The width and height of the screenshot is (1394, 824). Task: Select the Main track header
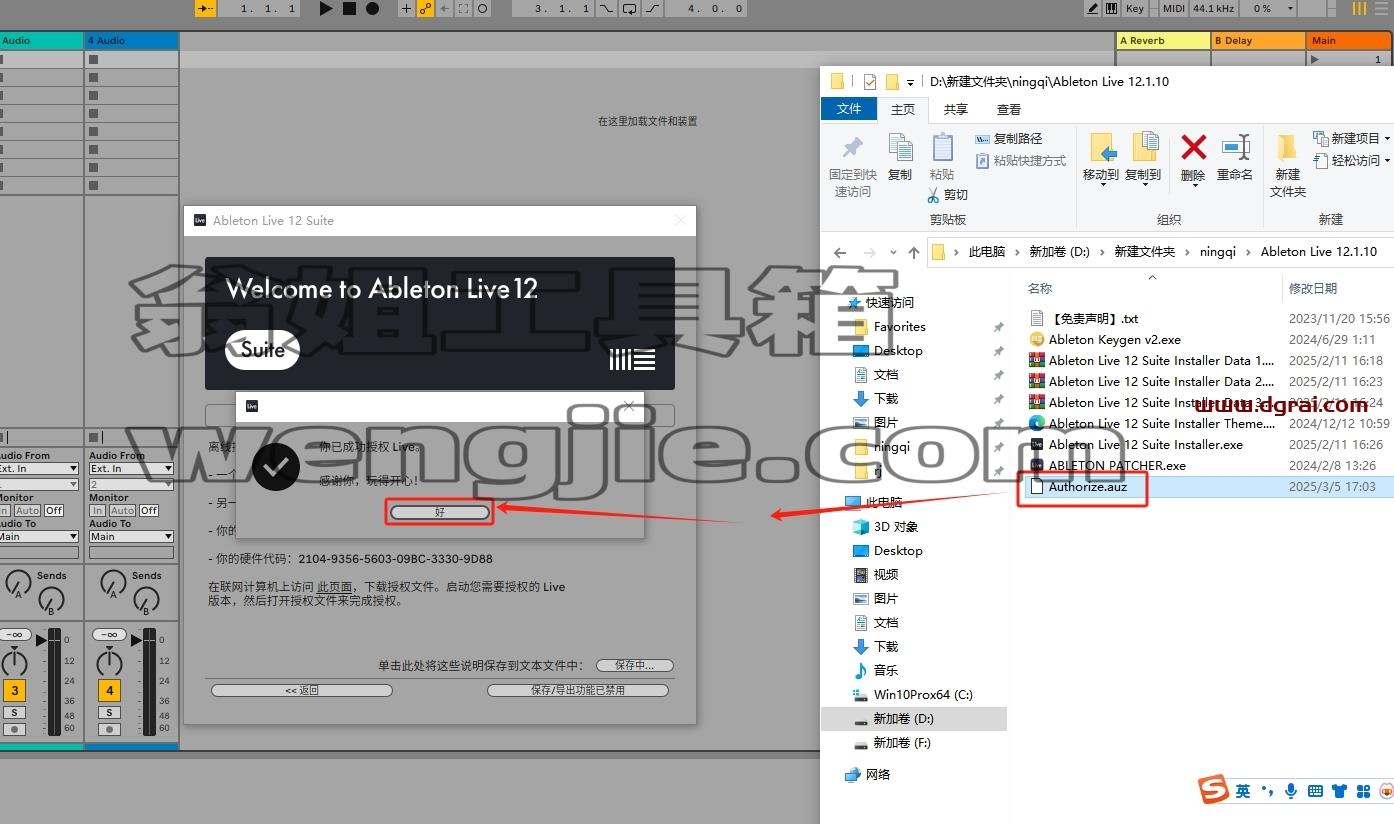pos(1350,41)
